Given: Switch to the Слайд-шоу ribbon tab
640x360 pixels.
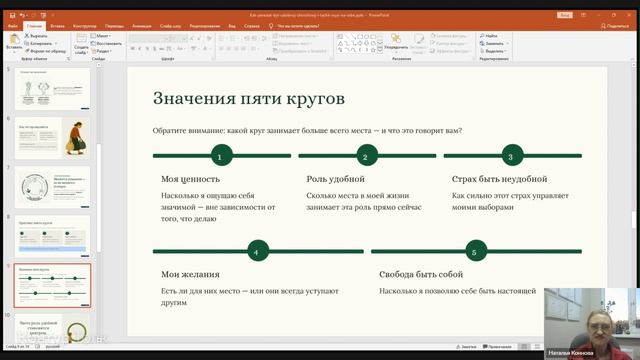Looking at the screenshot, I should 170,26.
